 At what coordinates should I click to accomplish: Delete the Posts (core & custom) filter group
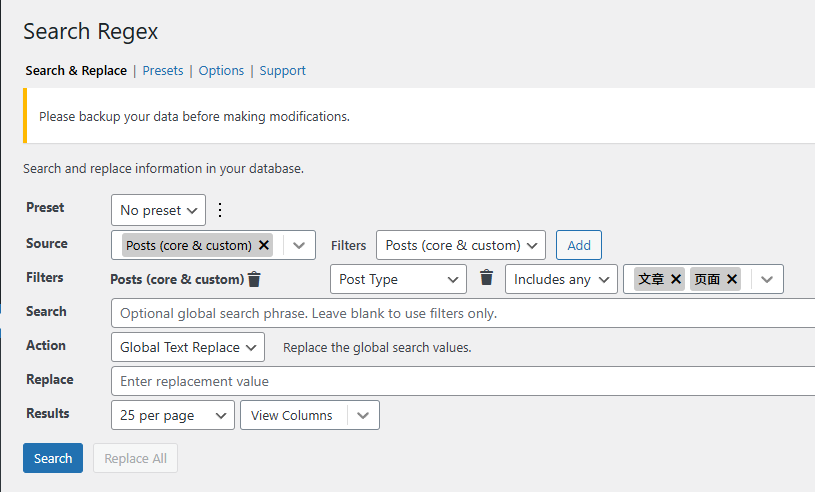pos(254,280)
